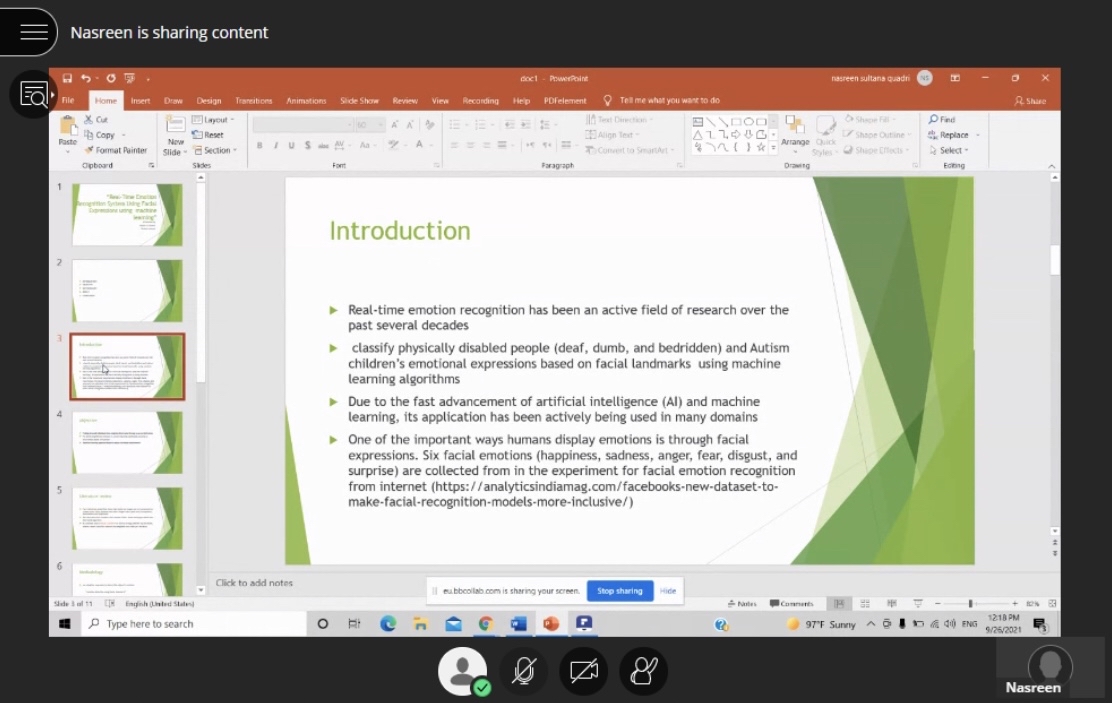Open the Shape Outline dropdown
Viewport: 1112px width, 703px height.
tap(877, 135)
